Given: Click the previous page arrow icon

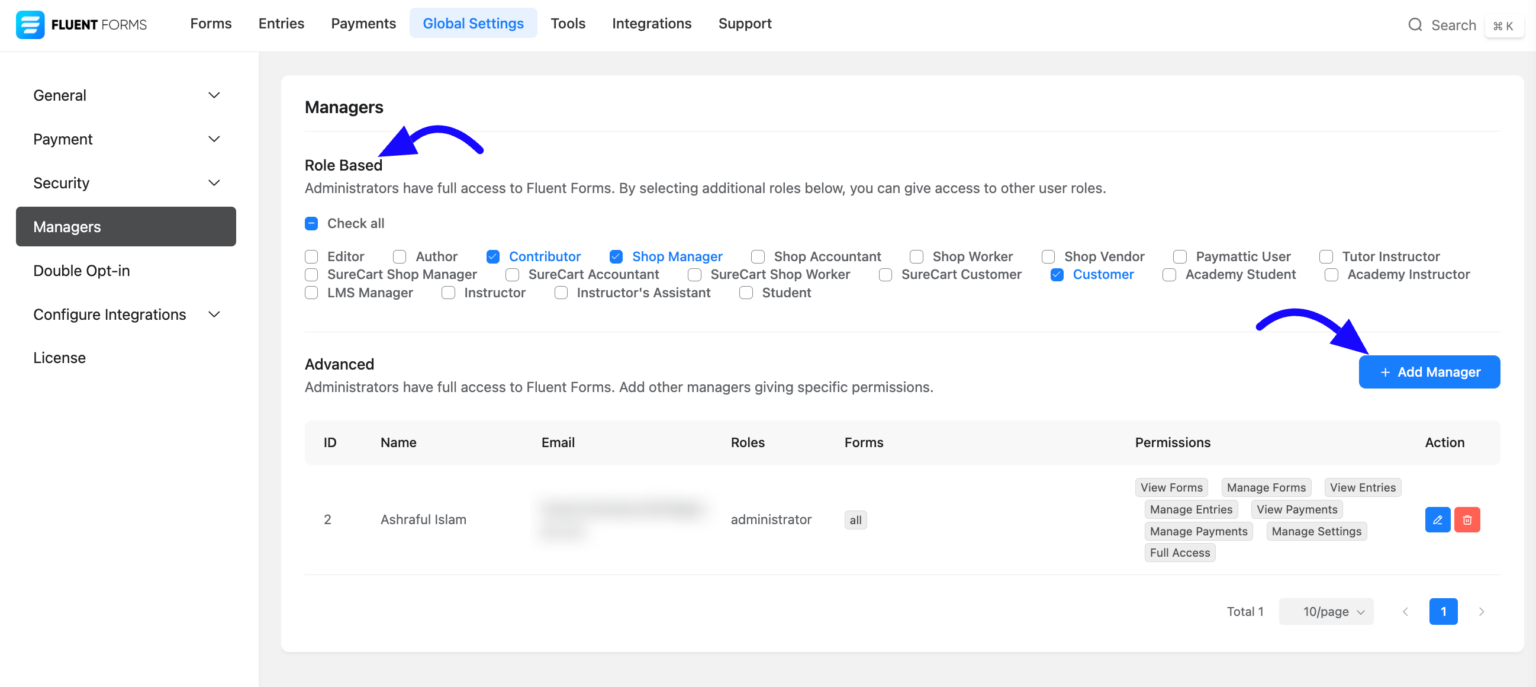Looking at the screenshot, I should (x=1405, y=611).
